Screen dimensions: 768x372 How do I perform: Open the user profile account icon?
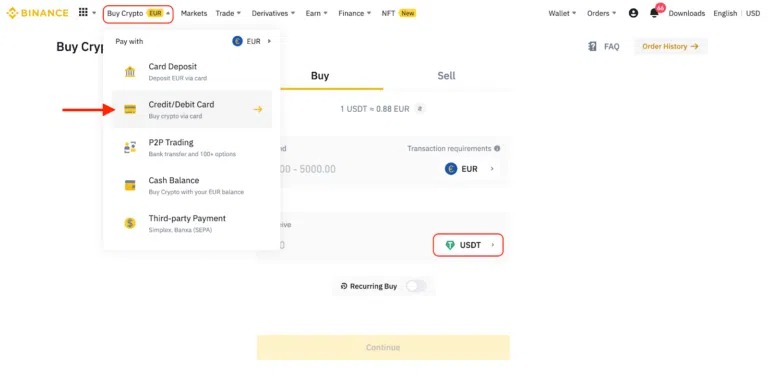(x=633, y=13)
